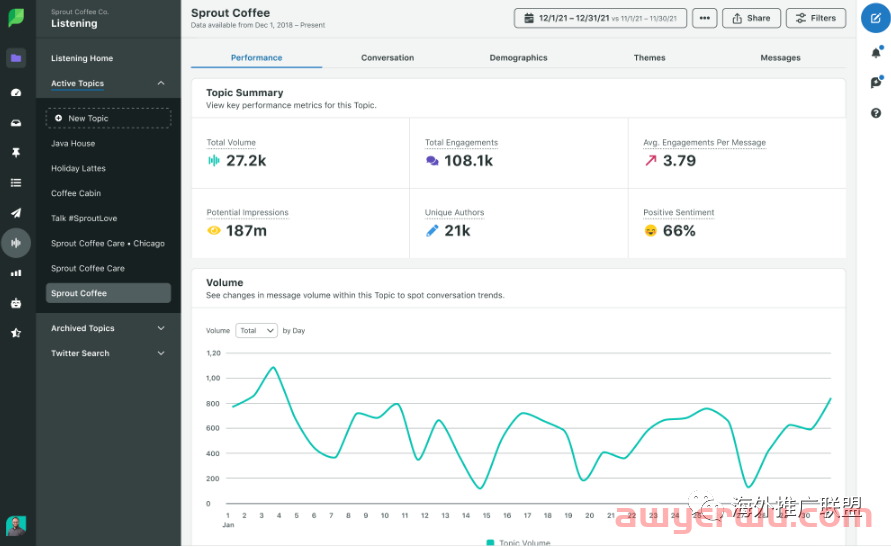Click the Positive Sentiment label
Viewport: 891px width, 547px height.
tap(678, 212)
